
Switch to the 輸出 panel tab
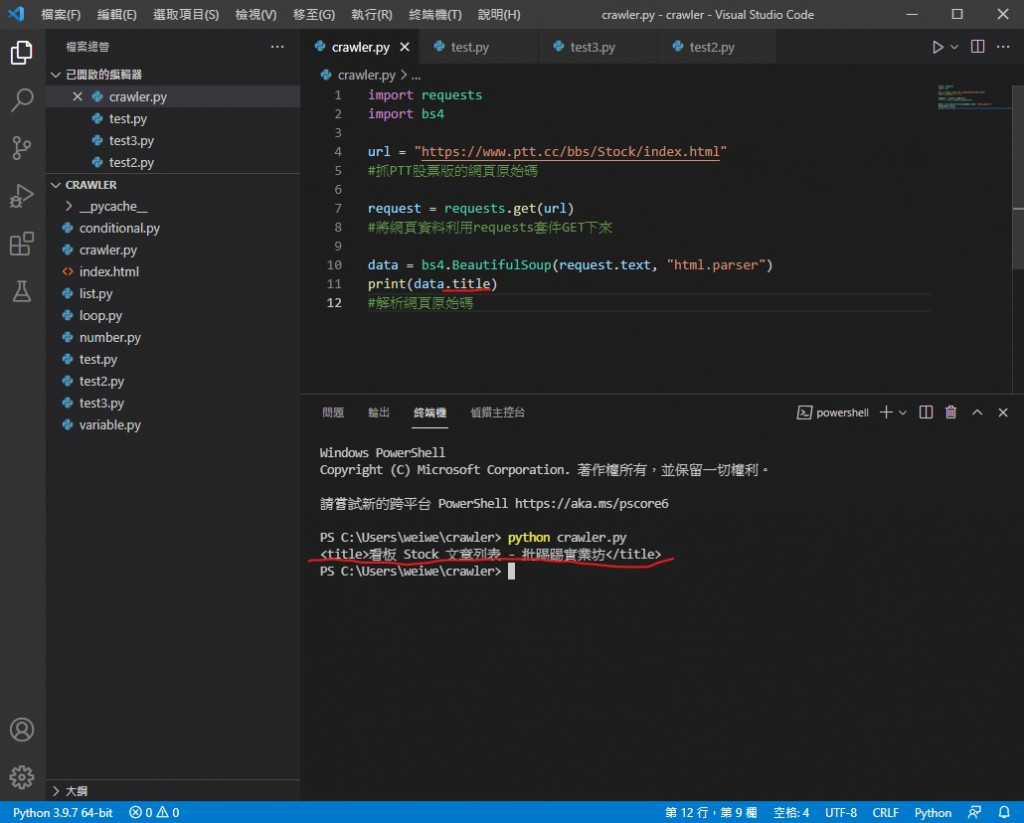pyautogui.click(x=379, y=412)
